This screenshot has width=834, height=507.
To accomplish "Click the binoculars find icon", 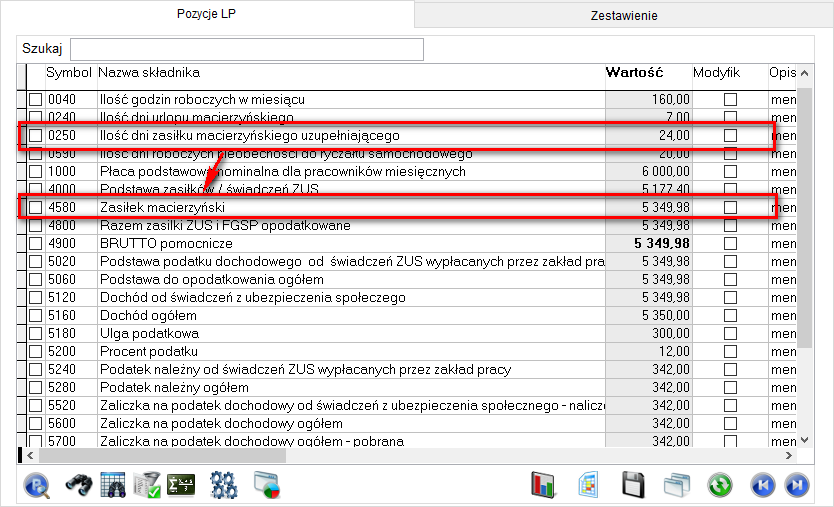I will tap(79, 485).
